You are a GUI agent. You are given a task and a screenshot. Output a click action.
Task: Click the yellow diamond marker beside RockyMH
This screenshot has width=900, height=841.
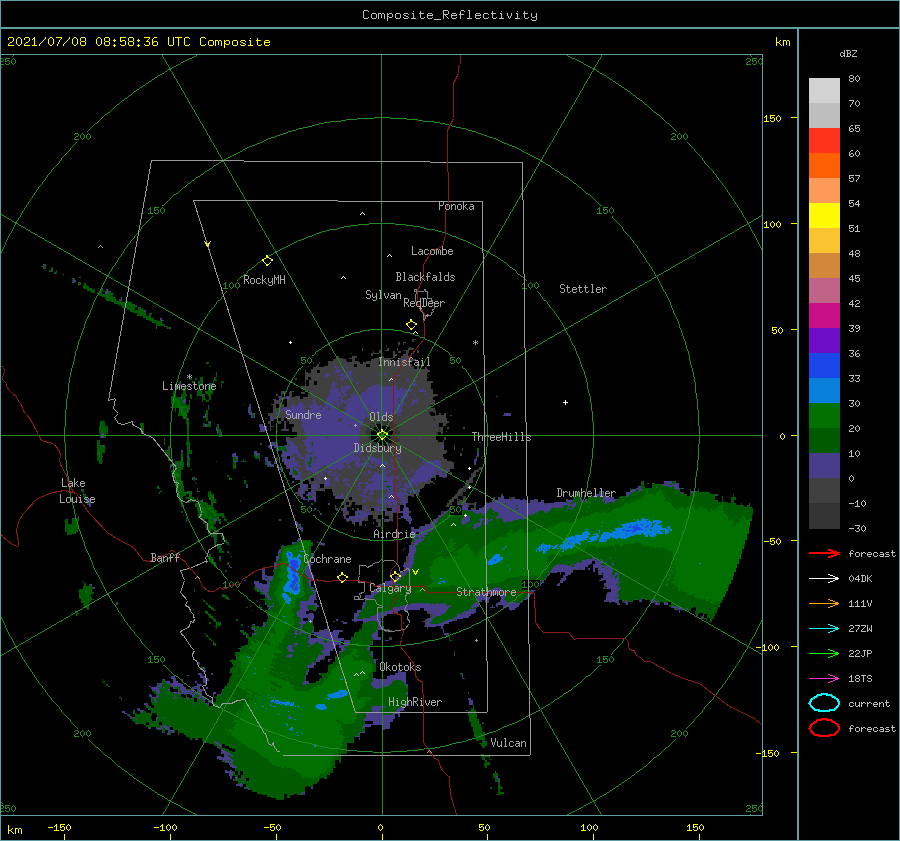[x=267, y=261]
